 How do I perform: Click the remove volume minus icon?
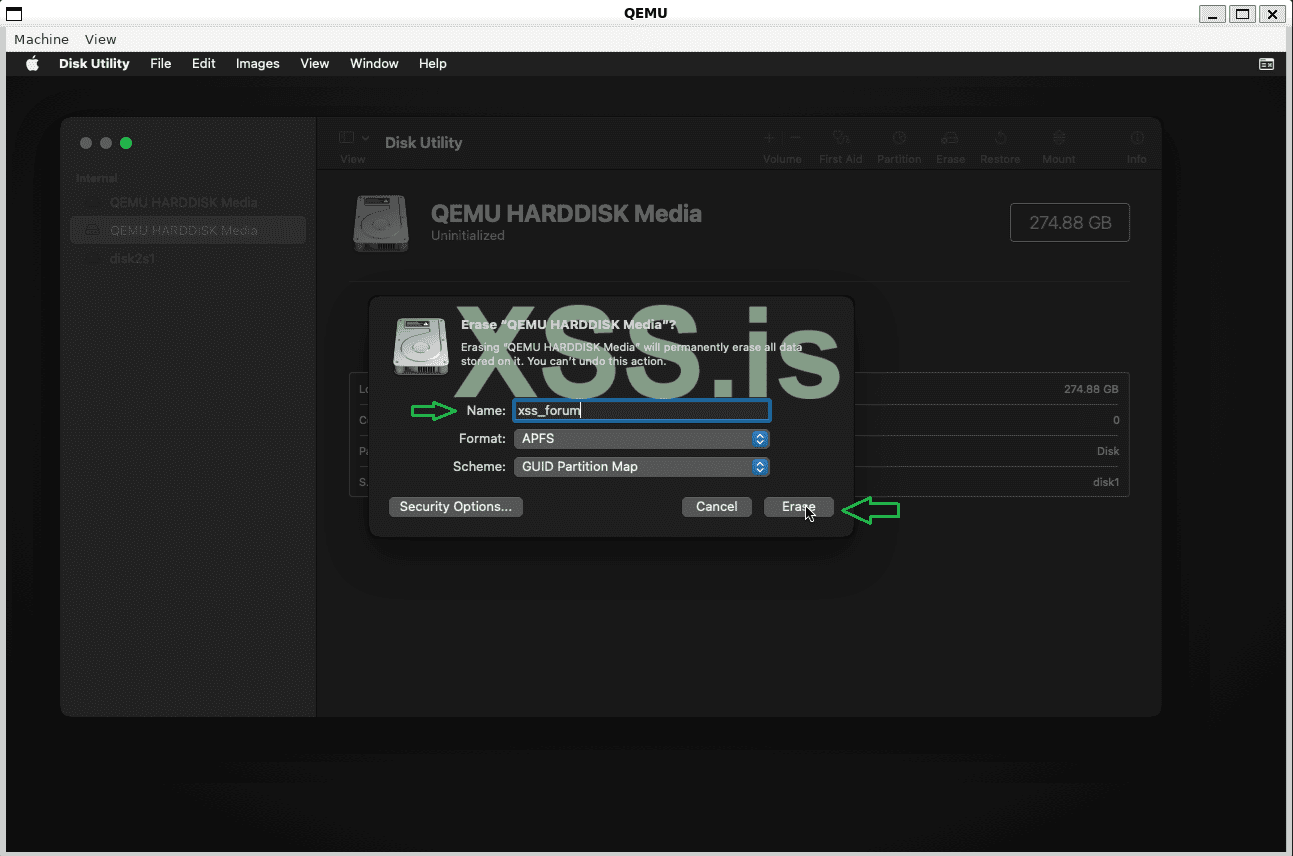pos(795,138)
